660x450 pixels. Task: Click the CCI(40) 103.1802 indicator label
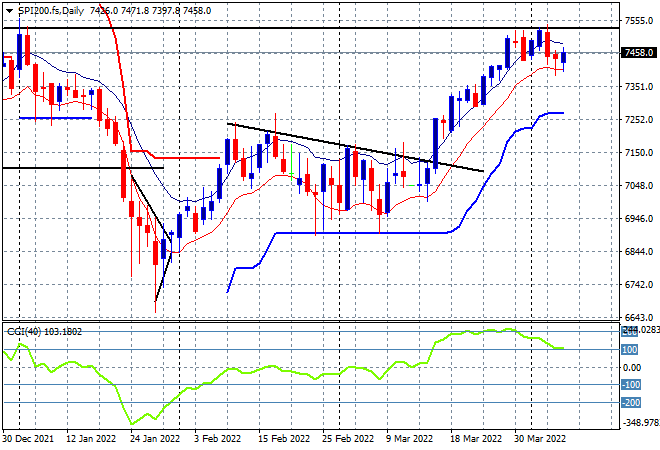pos(45,332)
